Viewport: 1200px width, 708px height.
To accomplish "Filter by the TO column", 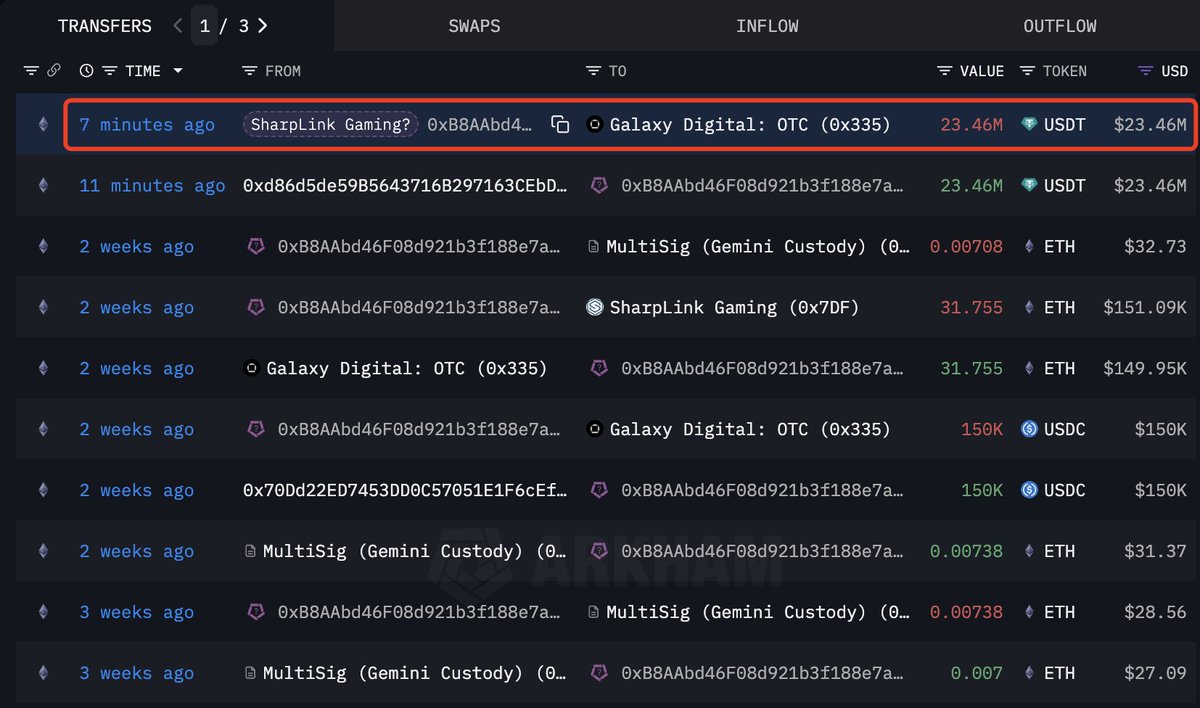I will click(x=594, y=71).
